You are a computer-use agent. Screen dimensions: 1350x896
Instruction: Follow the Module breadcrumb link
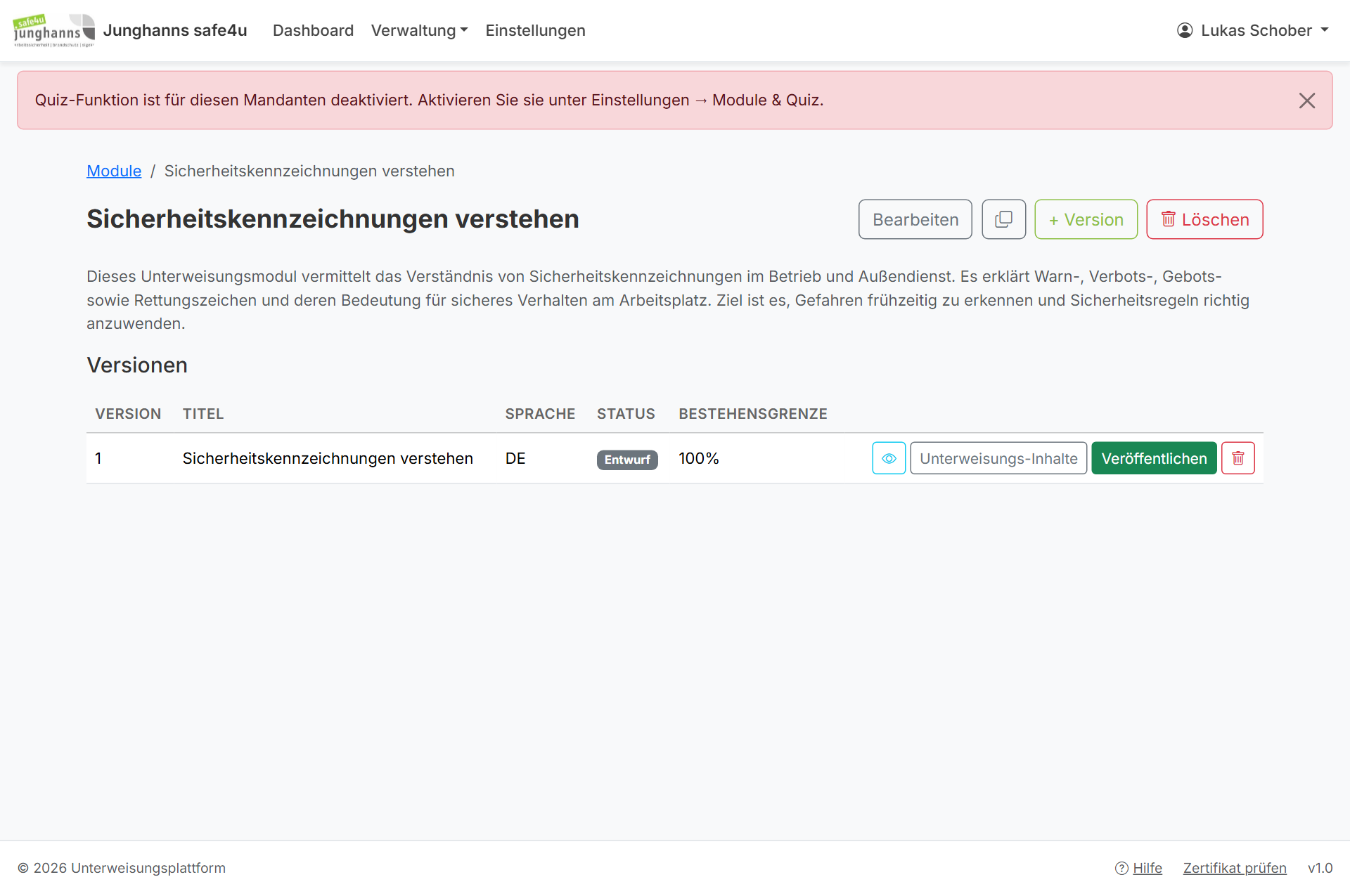coord(114,171)
